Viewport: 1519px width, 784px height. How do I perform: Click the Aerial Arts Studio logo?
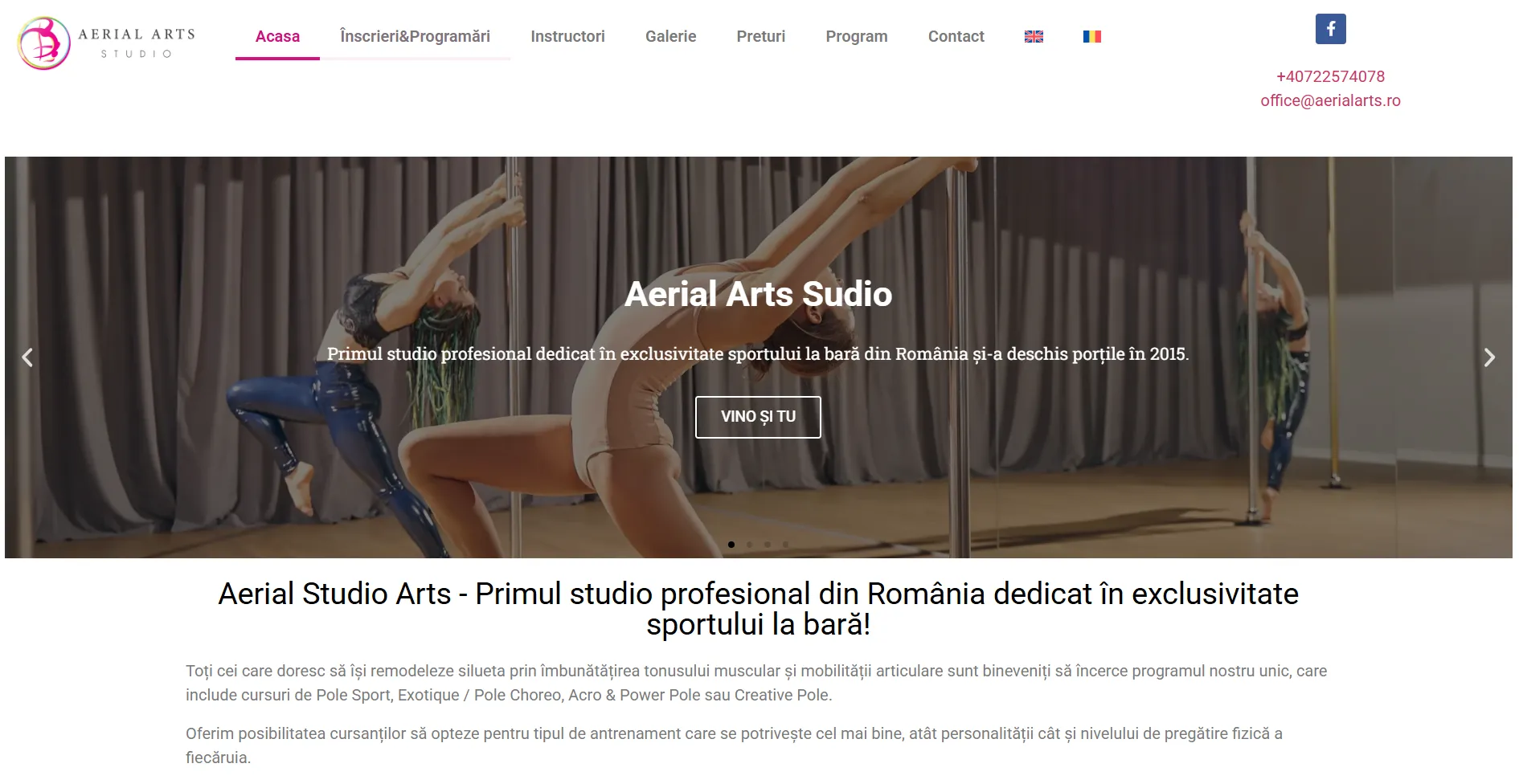tap(106, 43)
